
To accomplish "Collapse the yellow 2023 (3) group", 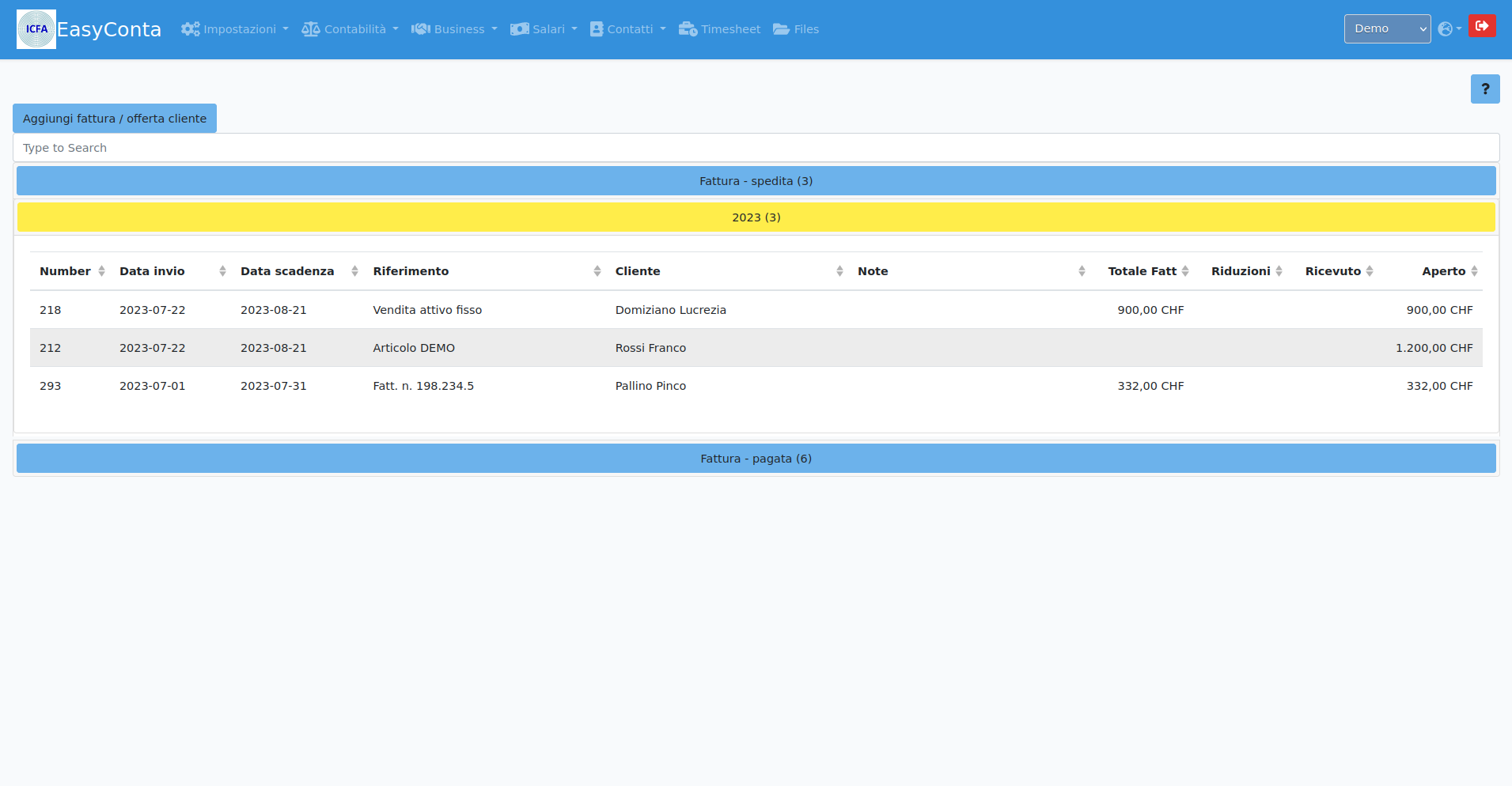I will point(756,217).
